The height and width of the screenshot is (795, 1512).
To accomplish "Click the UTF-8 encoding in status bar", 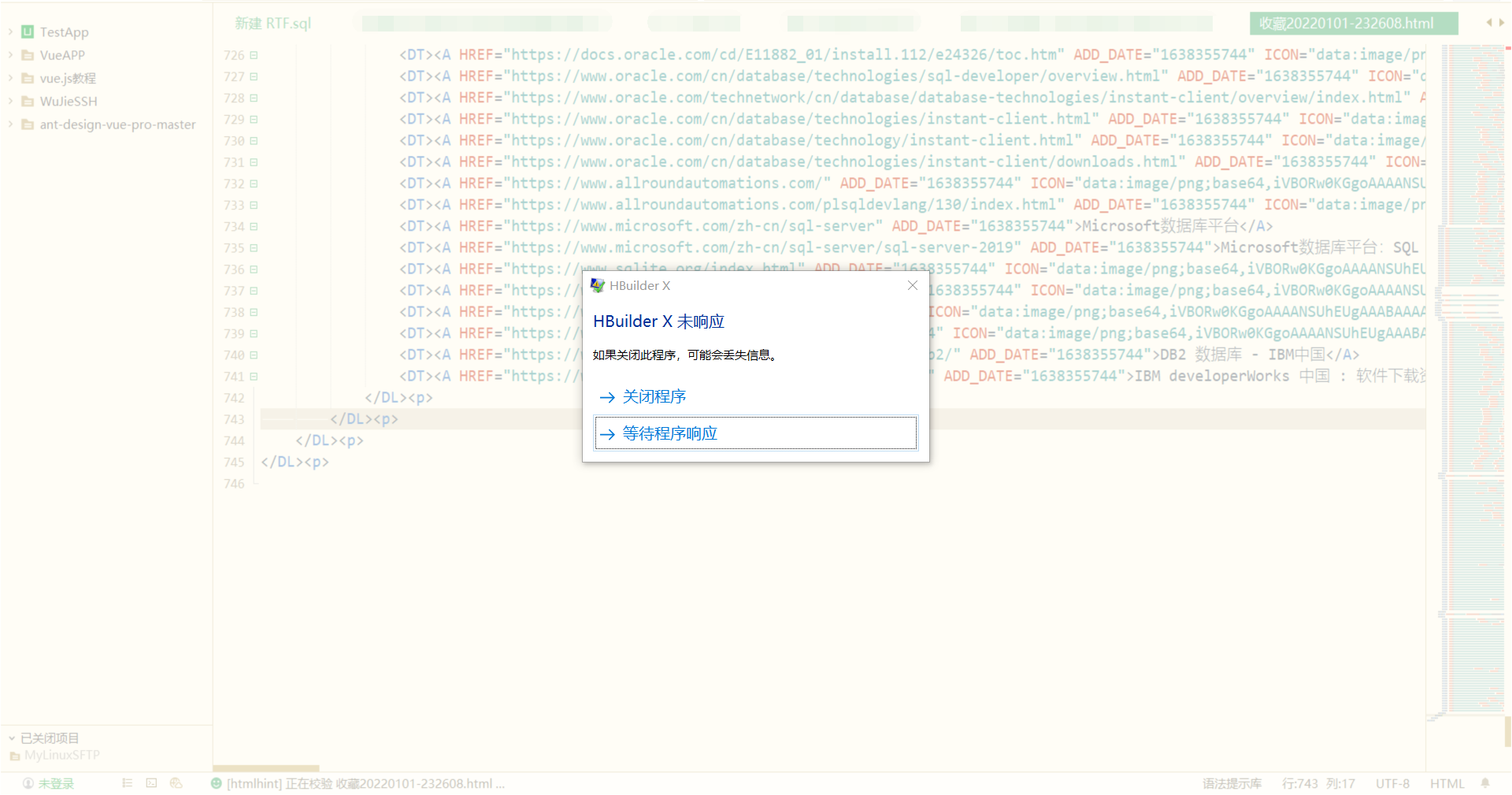I will pyautogui.click(x=1392, y=783).
